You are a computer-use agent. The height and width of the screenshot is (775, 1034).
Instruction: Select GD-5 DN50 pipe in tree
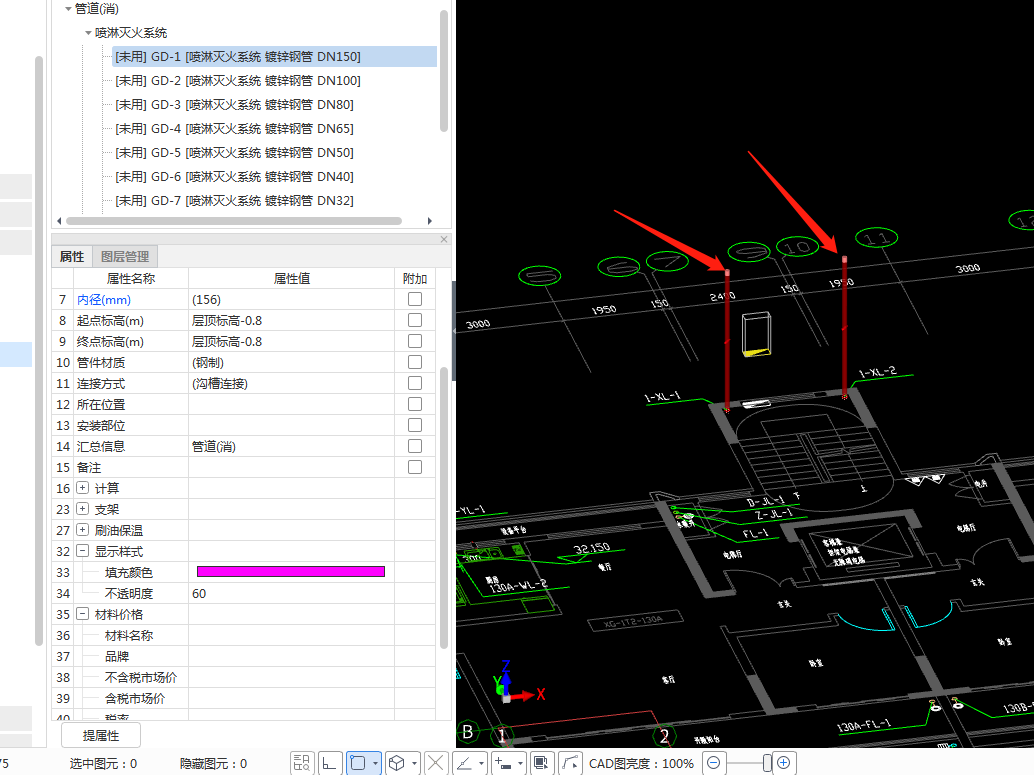point(234,153)
